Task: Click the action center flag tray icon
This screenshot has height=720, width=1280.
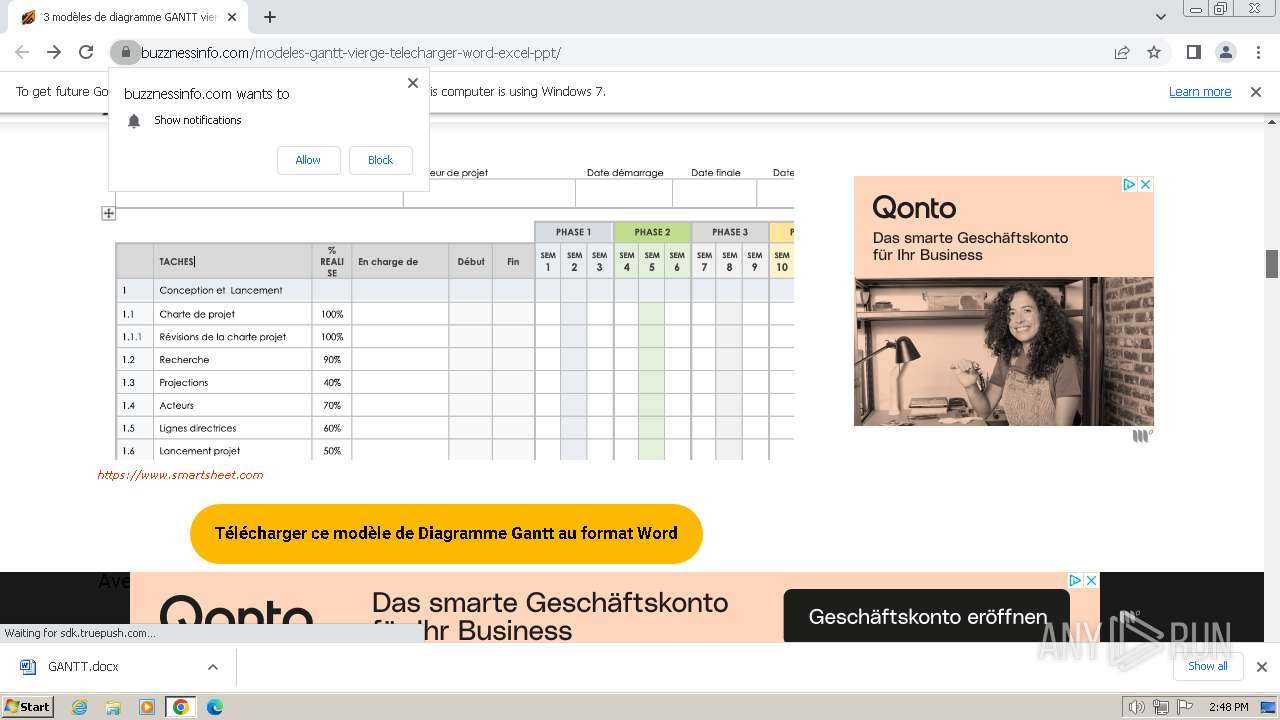Action: [x=1186, y=707]
